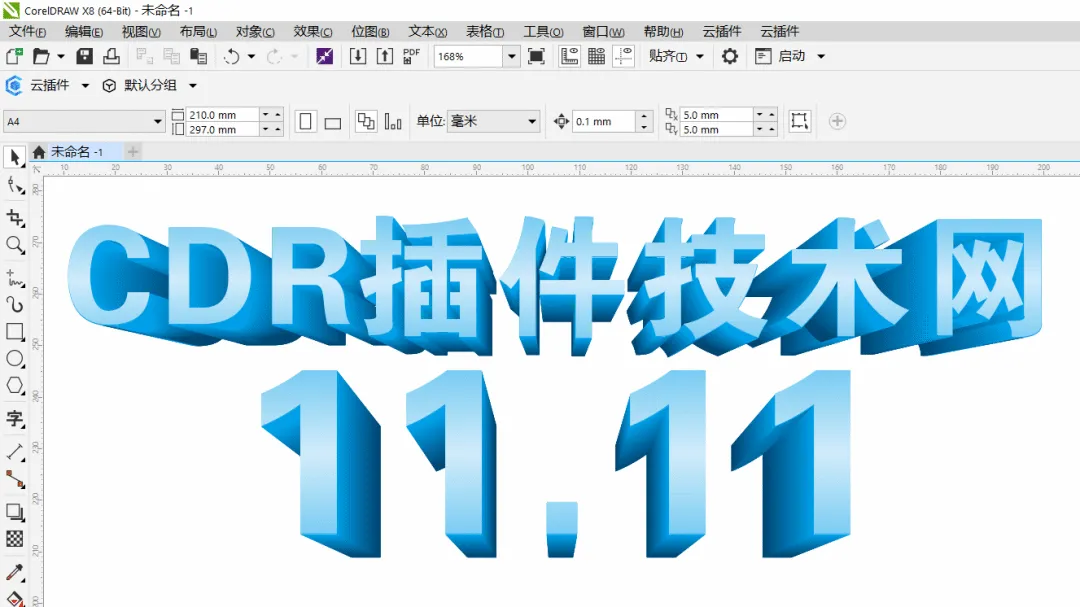Image resolution: width=1080 pixels, height=607 pixels.
Task: Click the Import icon
Action: point(357,56)
